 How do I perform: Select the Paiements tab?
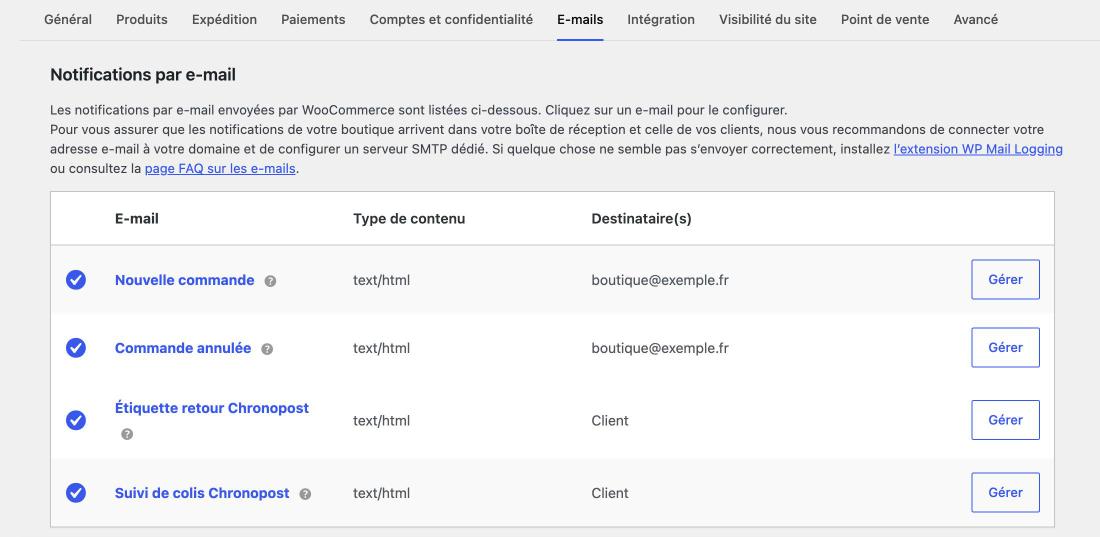click(313, 20)
